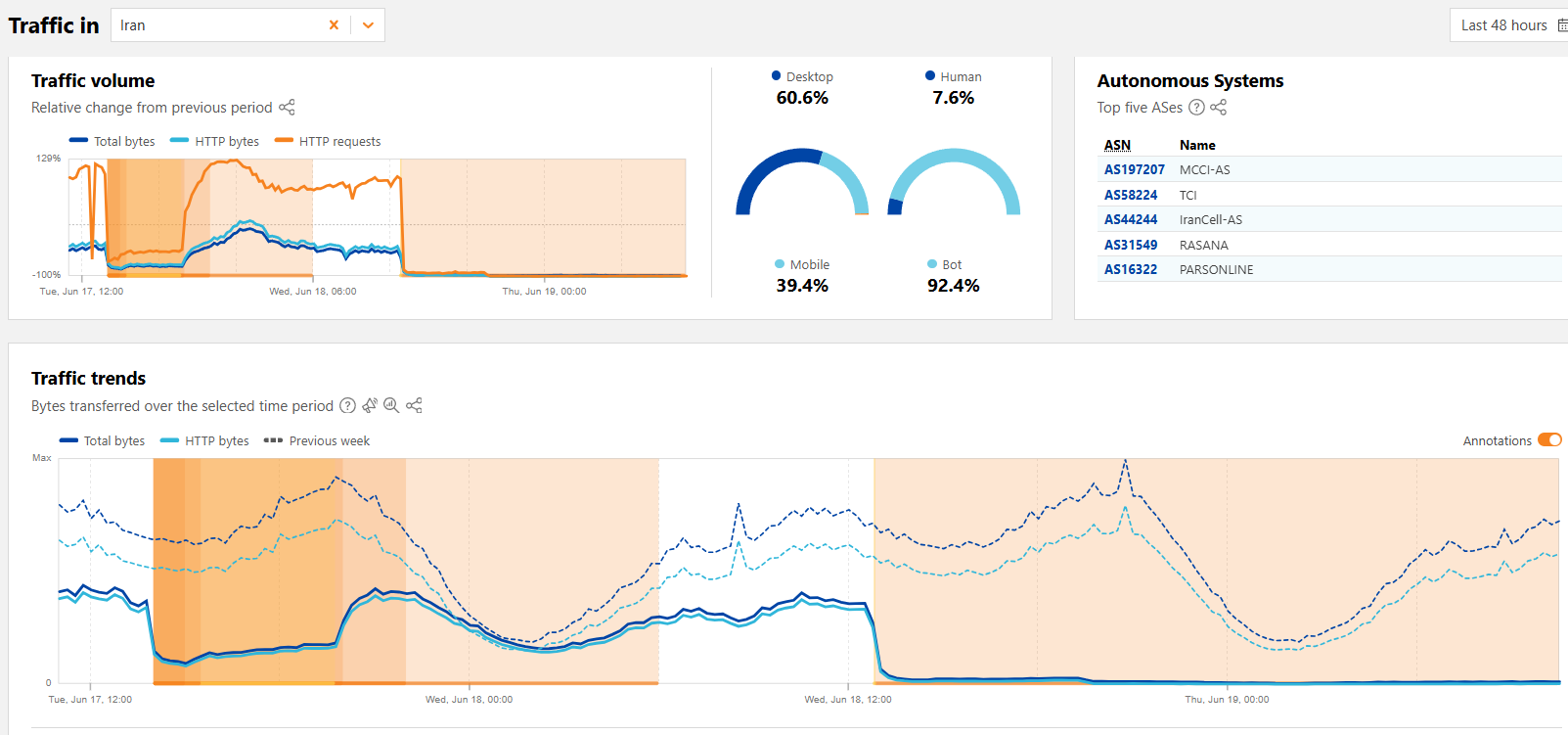This screenshot has width=1568, height=735.
Task: Clear the Iran location selection
Action: pos(334,25)
